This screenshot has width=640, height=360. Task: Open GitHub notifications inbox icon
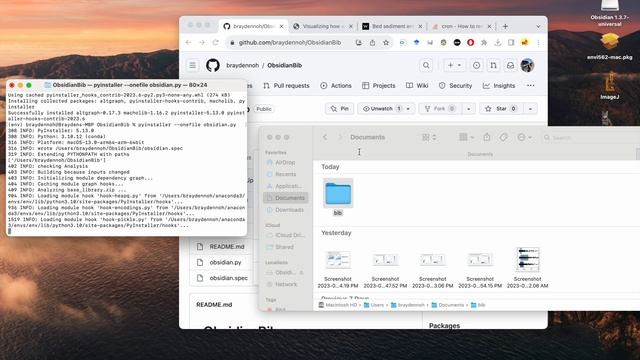(x=510, y=65)
